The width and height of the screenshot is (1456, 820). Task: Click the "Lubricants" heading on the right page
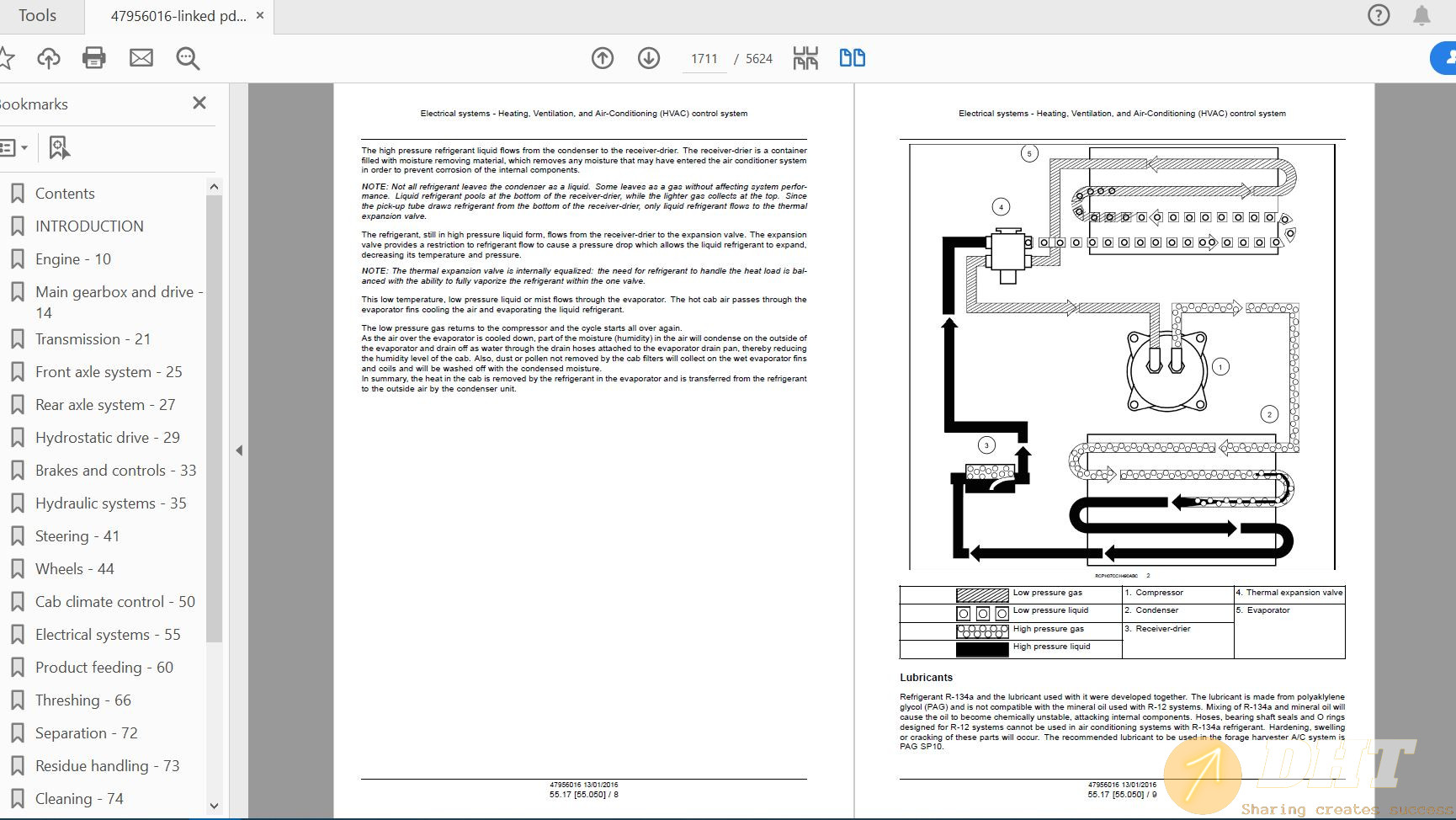(x=926, y=678)
